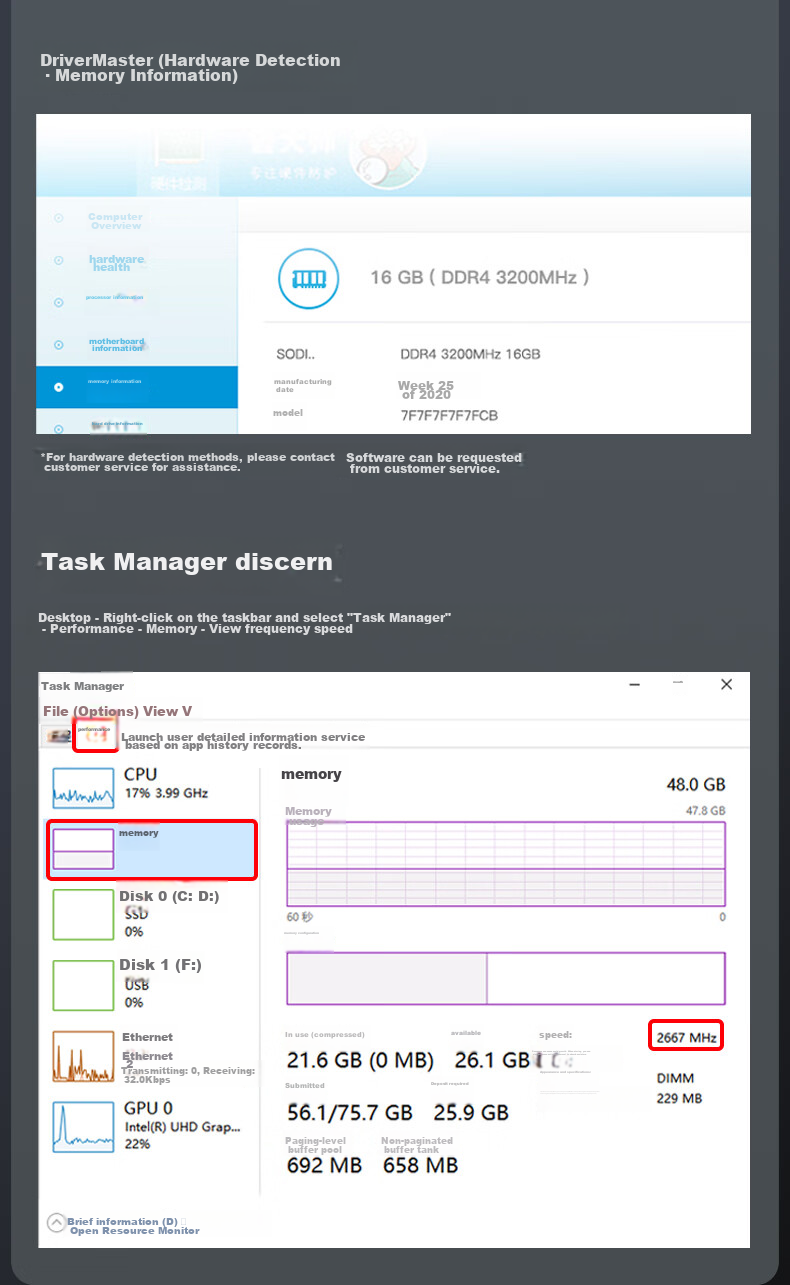Click the round memory module icon
Viewport: 790px width, 1285px height.
[308, 277]
